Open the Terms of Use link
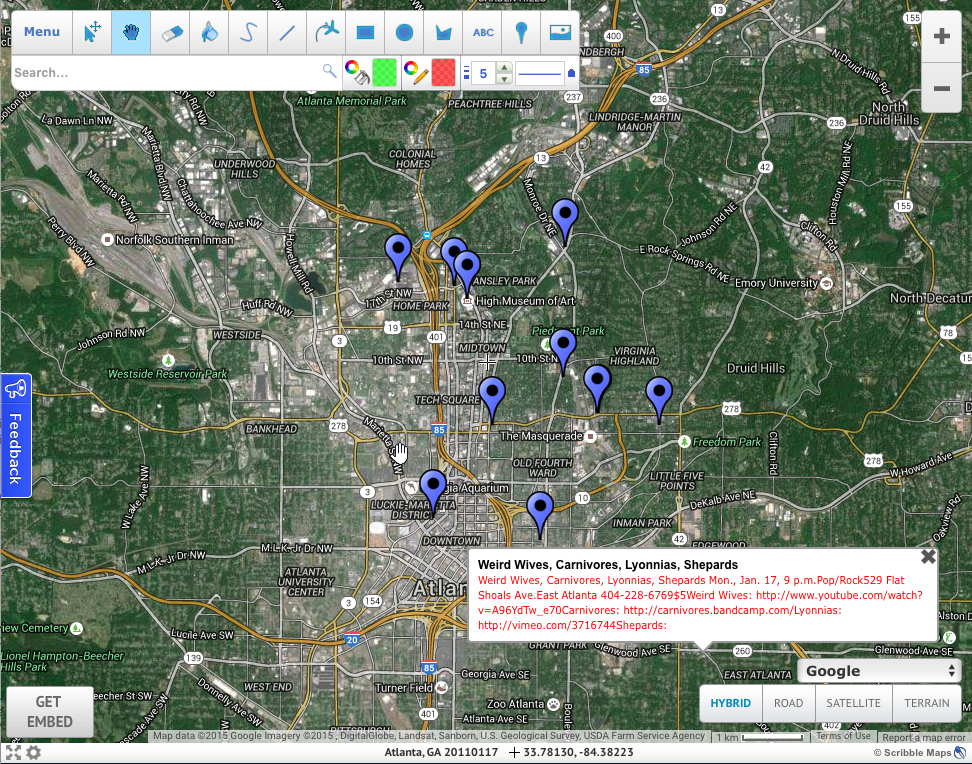Image resolution: width=972 pixels, height=764 pixels. coord(843,736)
